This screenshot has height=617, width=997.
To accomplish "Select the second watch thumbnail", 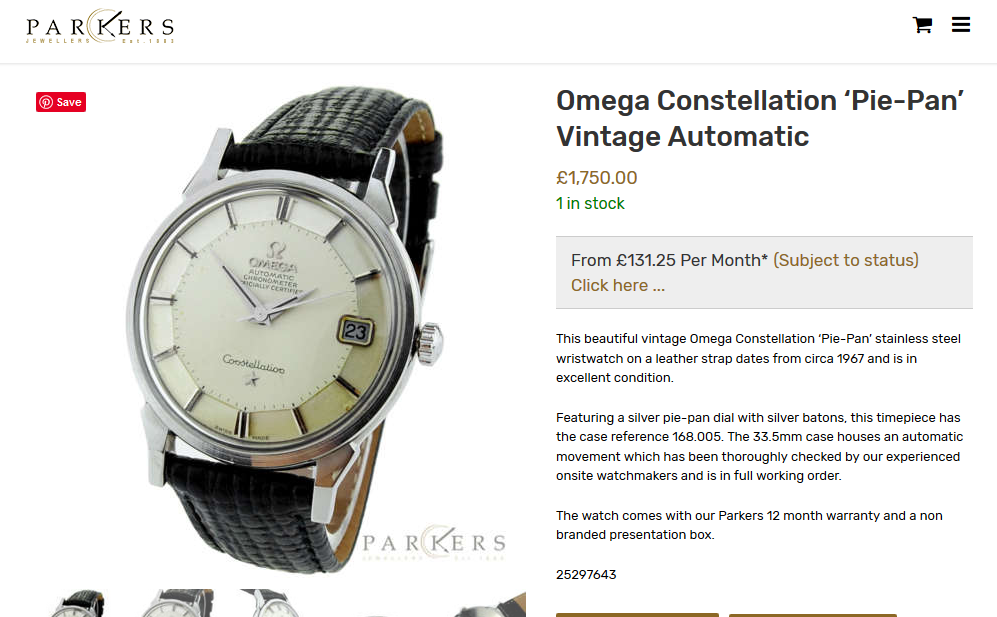I will coord(179,603).
